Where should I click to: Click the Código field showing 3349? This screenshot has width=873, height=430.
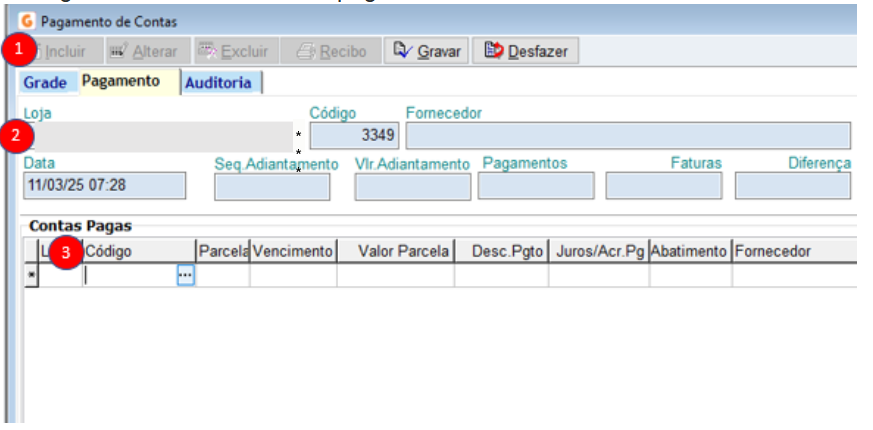point(354,135)
